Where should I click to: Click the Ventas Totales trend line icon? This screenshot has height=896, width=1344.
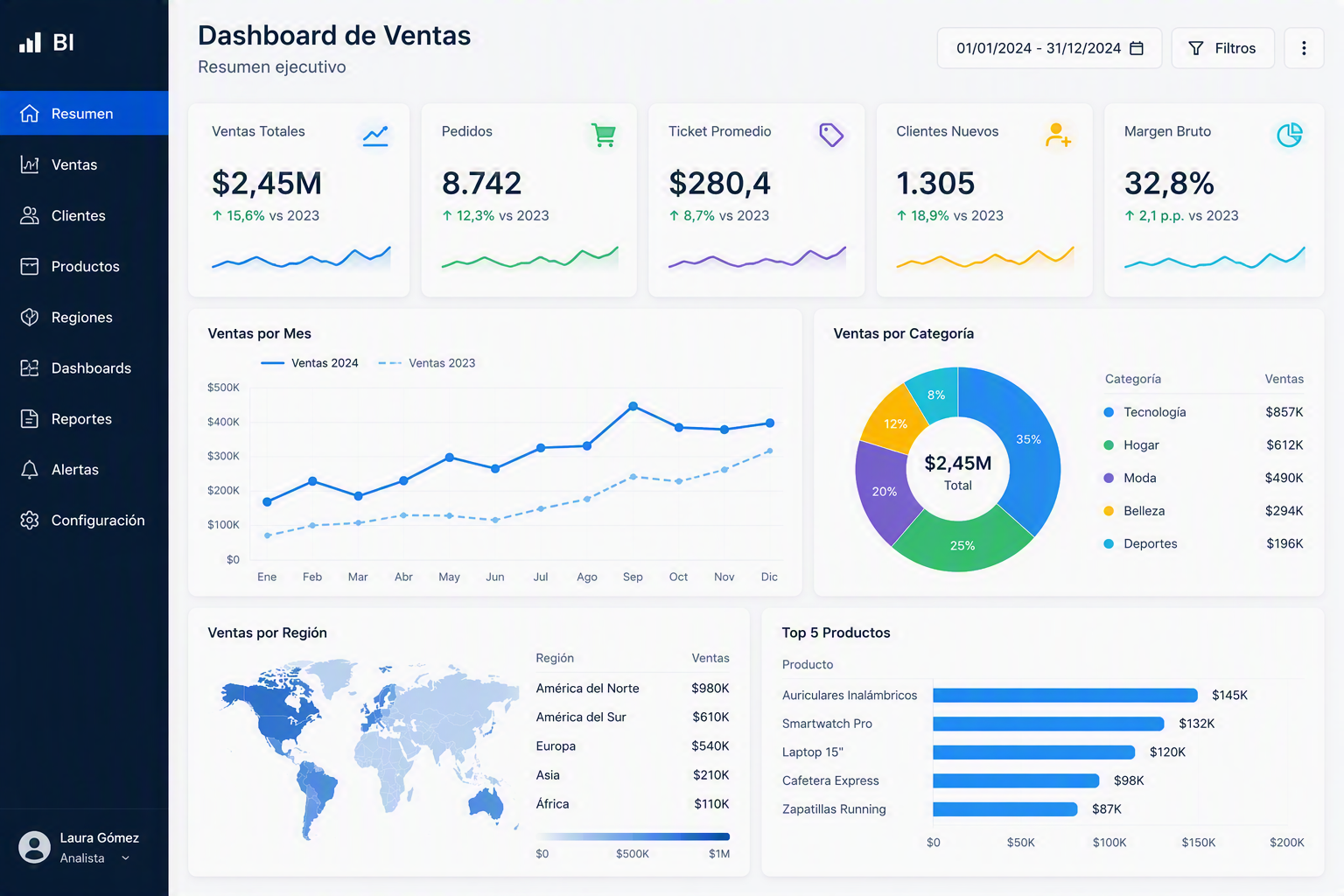375,136
